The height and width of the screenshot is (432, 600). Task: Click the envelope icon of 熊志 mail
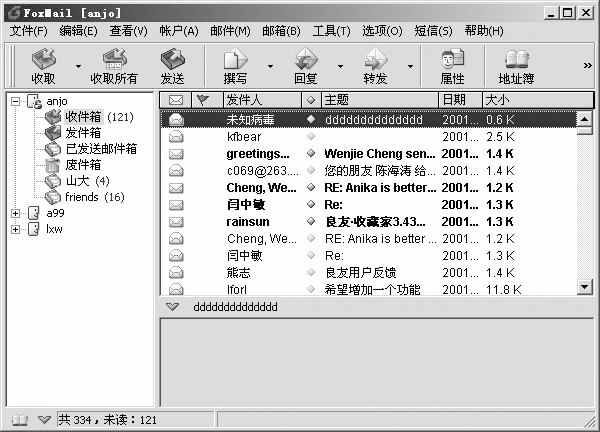click(176, 272)
